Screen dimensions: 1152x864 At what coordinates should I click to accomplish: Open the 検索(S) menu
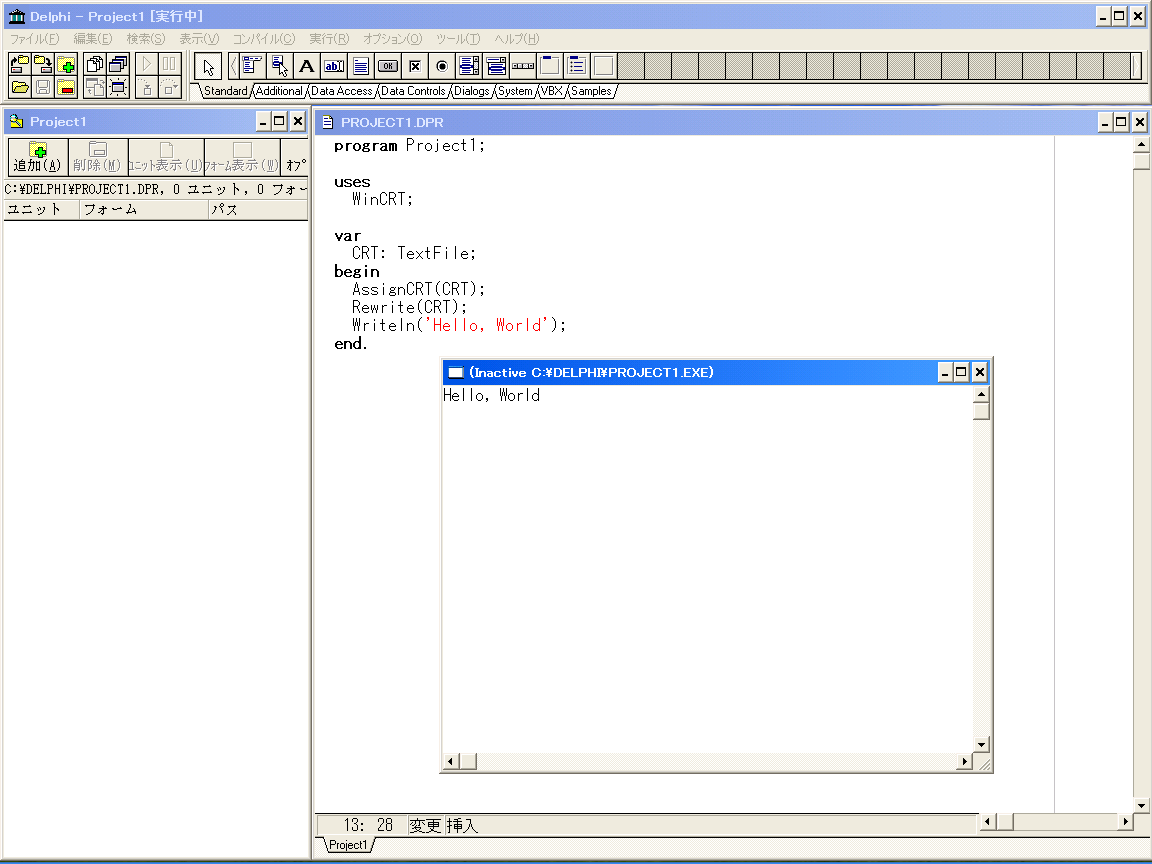[x=145, y=39]
